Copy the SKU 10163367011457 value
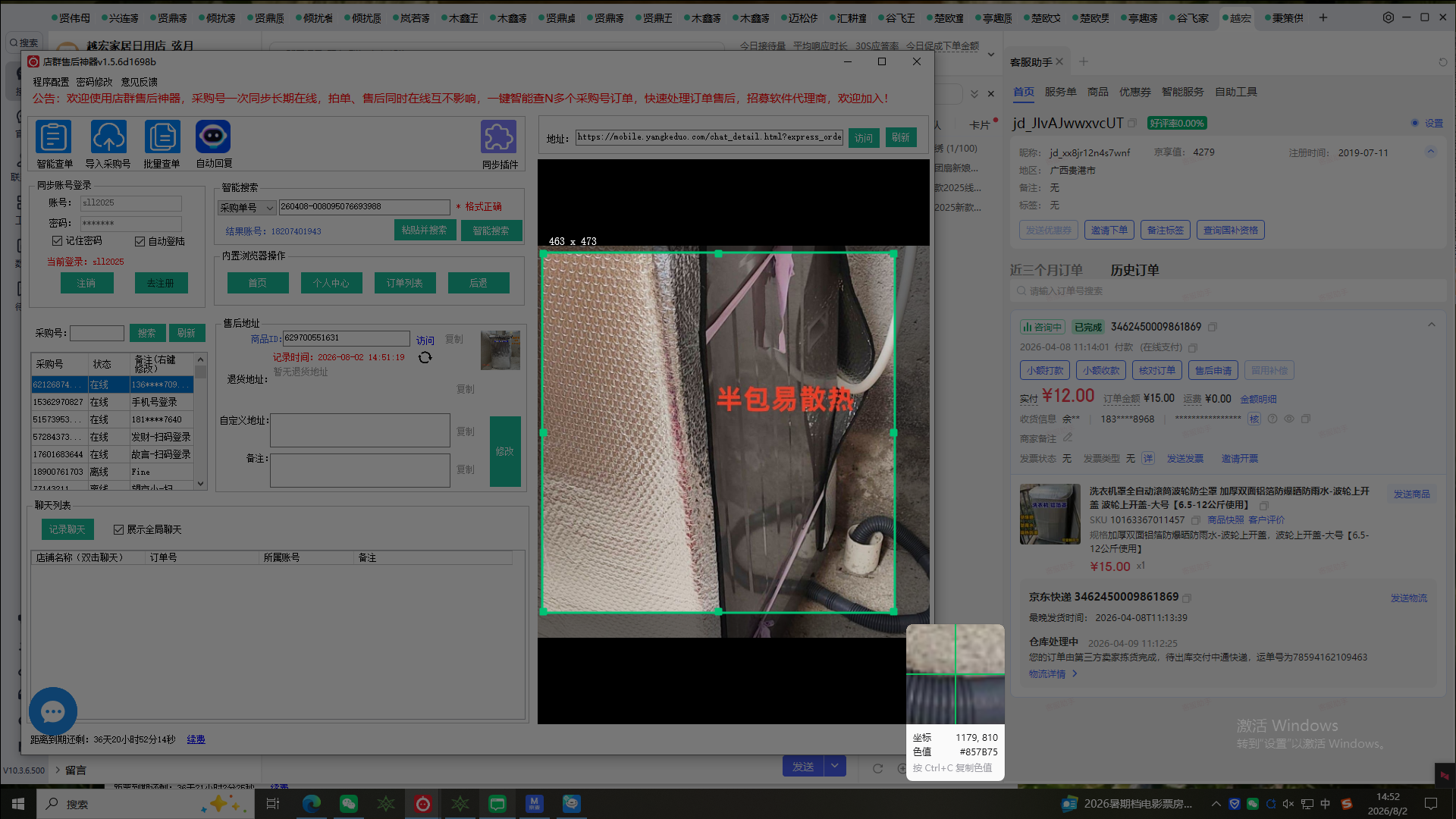 click(x=1196, y=520)
